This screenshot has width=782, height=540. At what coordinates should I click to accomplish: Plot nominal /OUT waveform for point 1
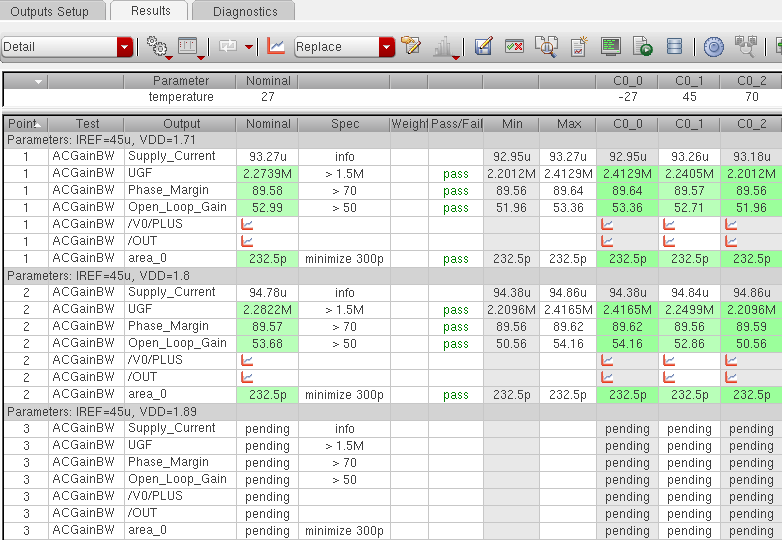(247, 242)
